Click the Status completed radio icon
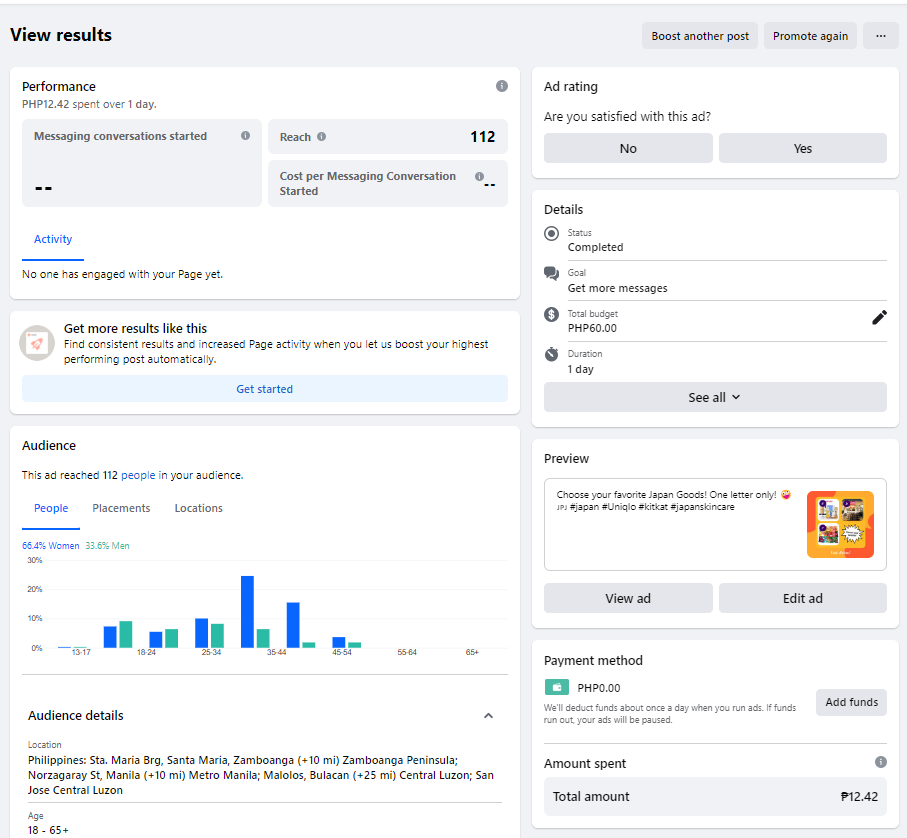 coord(552,234)
